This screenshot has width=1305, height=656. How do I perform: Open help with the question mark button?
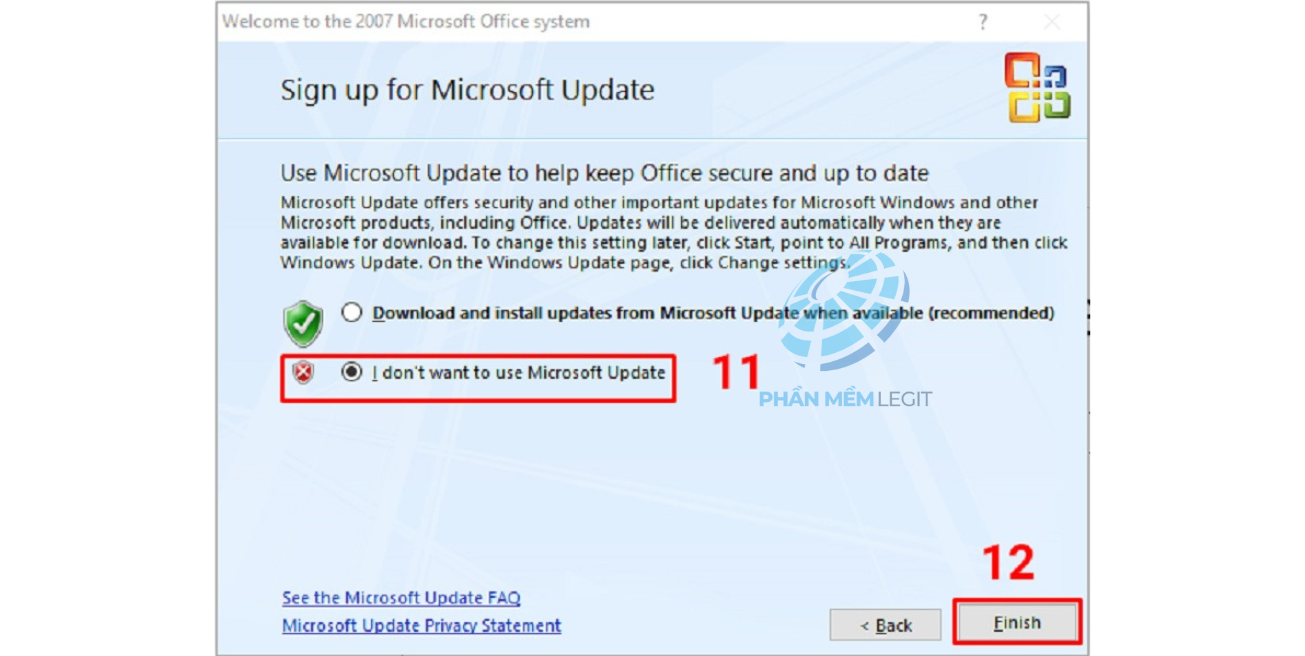click(983, 21)
